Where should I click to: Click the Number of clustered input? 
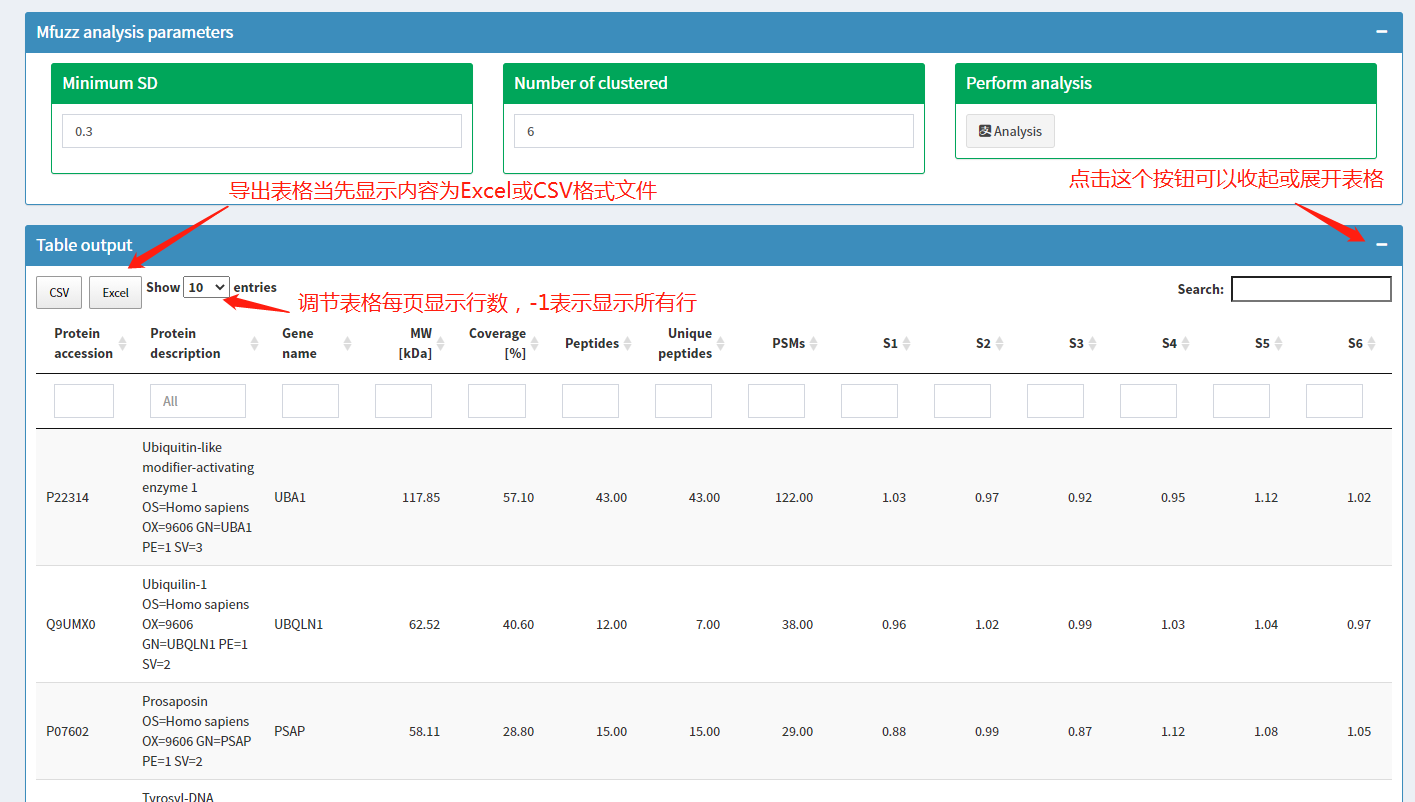click(713, 131)
